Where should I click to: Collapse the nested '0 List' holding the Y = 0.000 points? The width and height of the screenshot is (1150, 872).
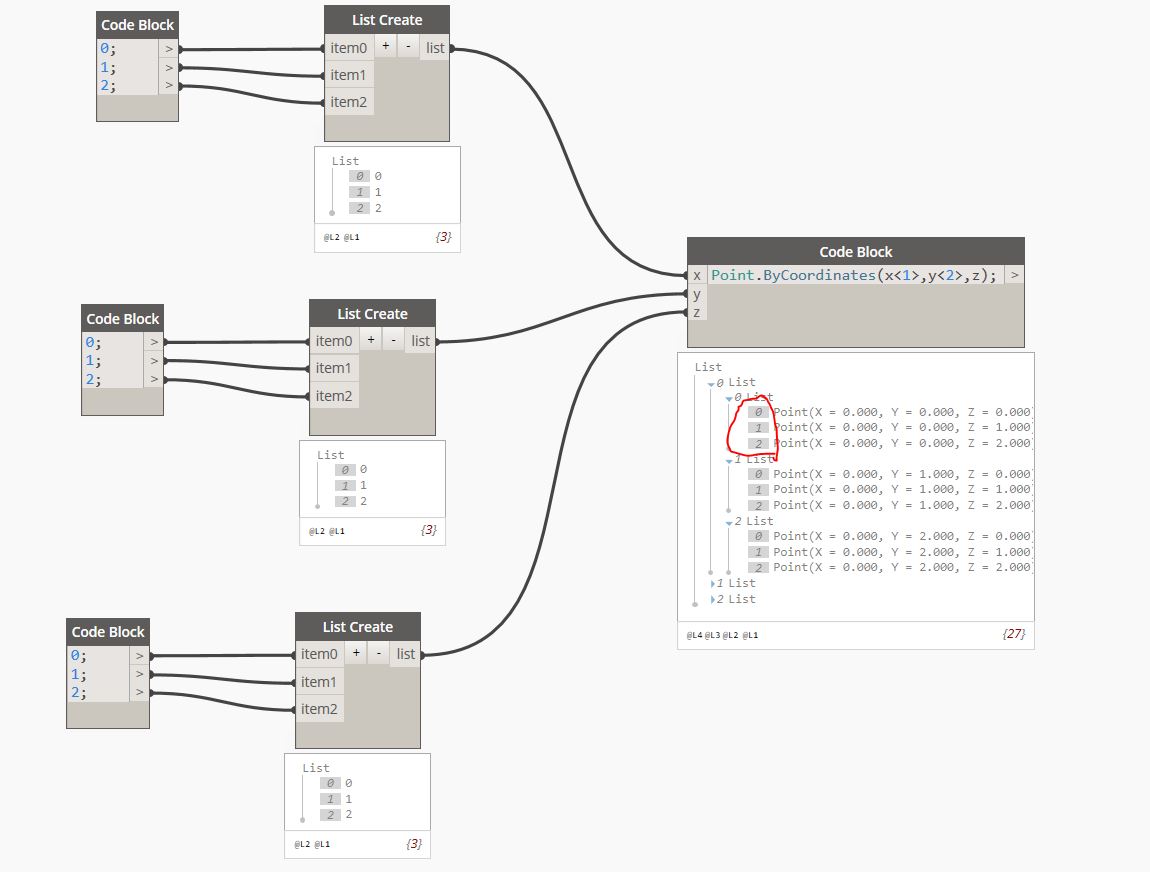[729, 398]
